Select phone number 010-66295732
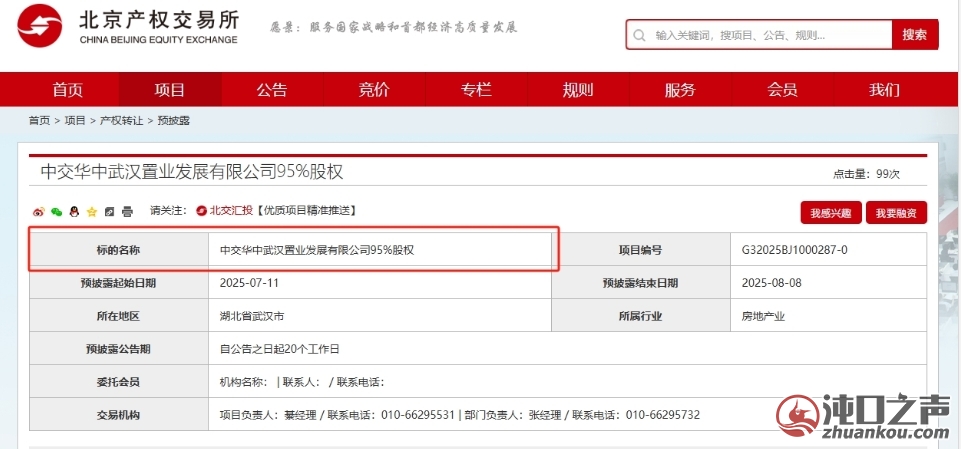961x449 pixels. (x=663, y=415)
